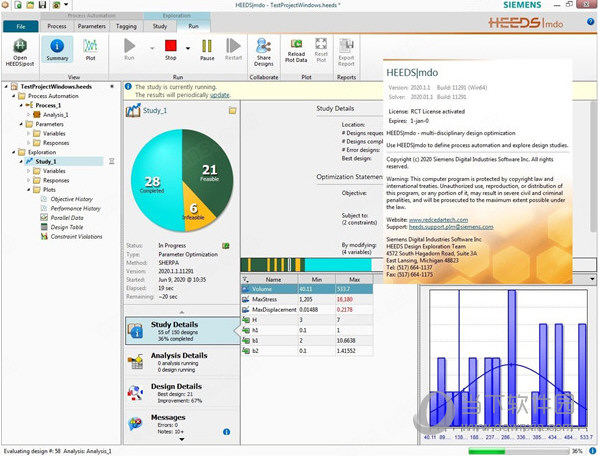
Task: Open the Stop button dropdown arrow
Action: pyautogui.click(x=188, y=48)
